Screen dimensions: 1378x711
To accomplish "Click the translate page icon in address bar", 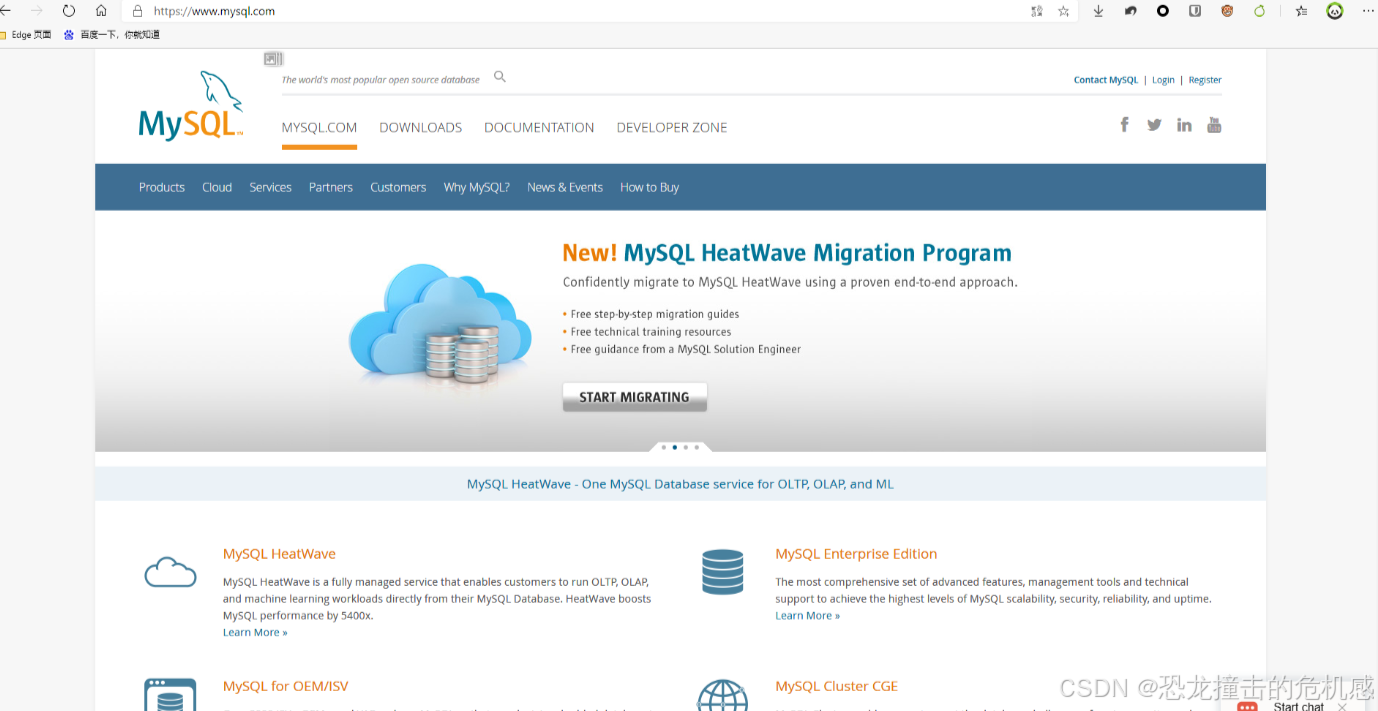I will click(1037, 11).
